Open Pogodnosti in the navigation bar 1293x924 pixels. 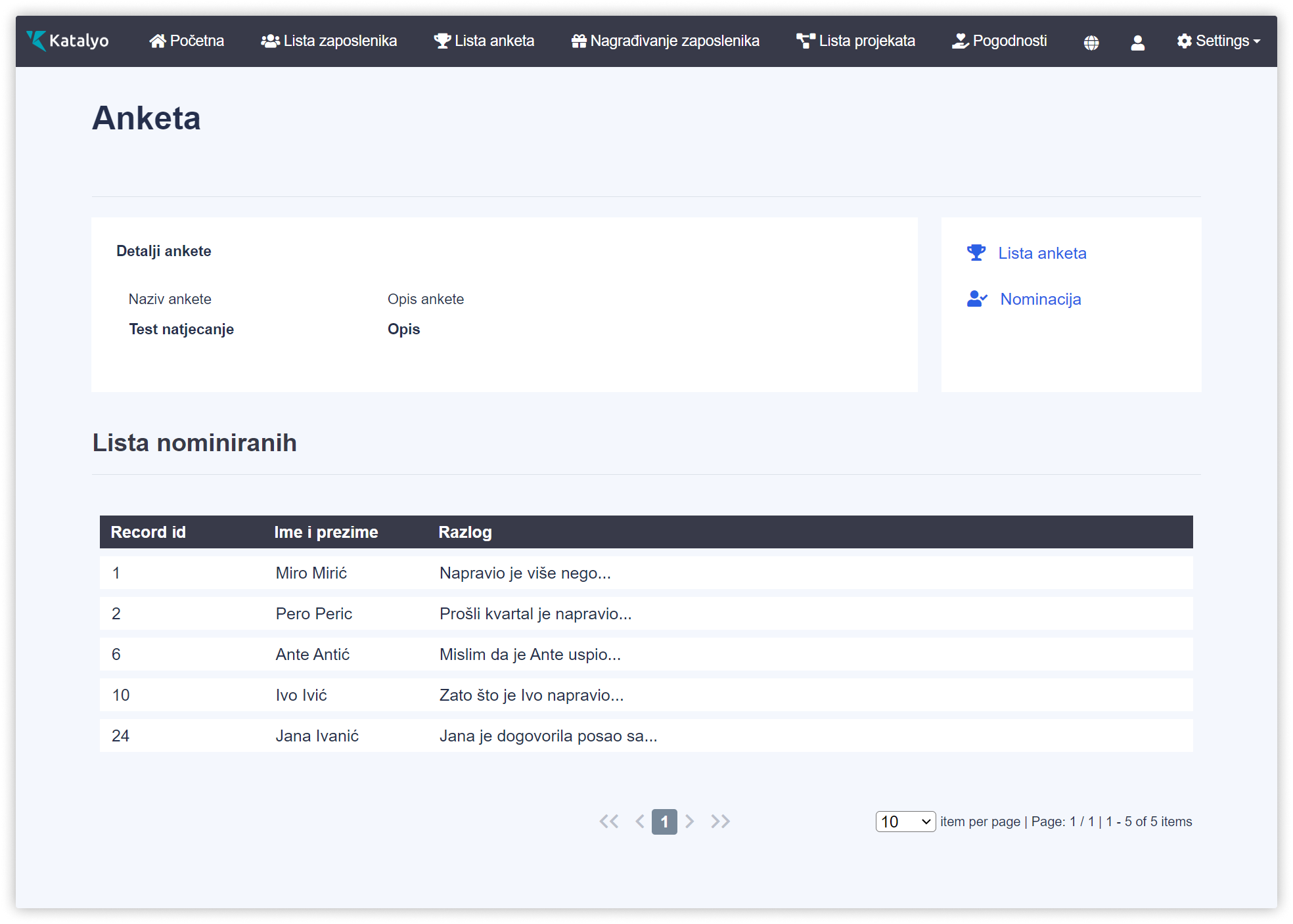pyautogui.click(x=999, y=41)
